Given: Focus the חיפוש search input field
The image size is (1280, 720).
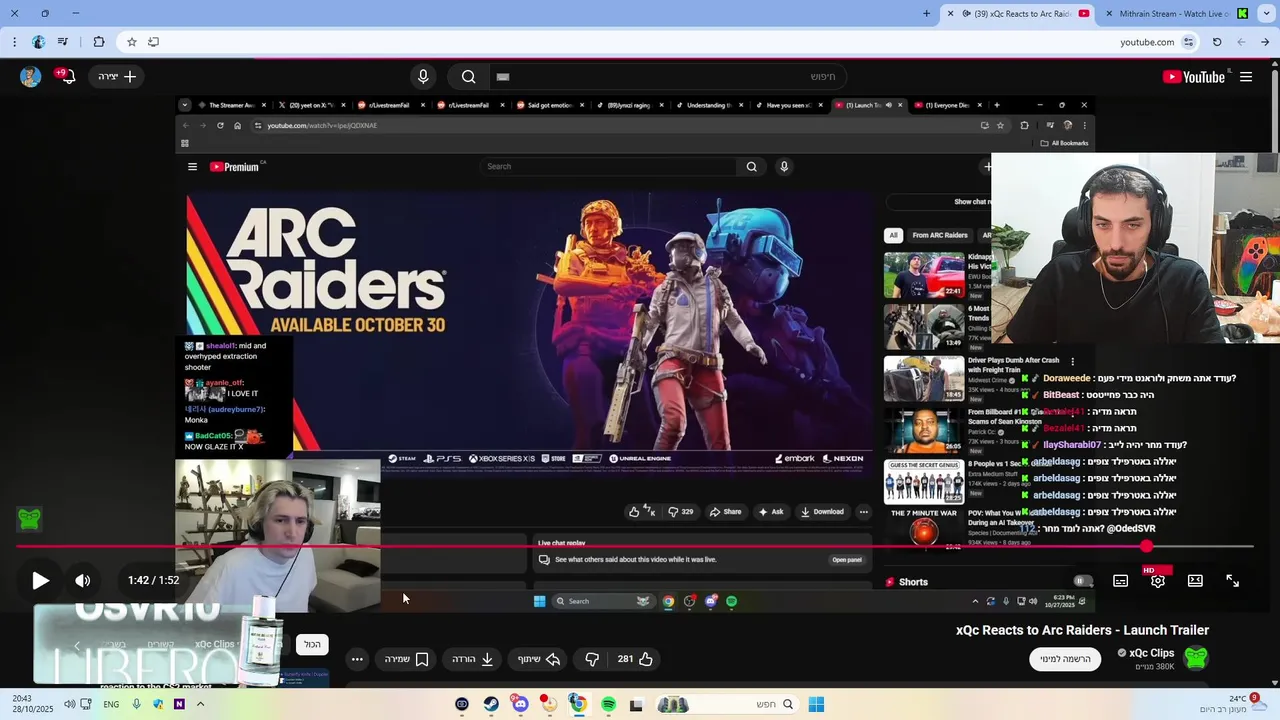Looking at the screenshot, I should pos(670,77).
